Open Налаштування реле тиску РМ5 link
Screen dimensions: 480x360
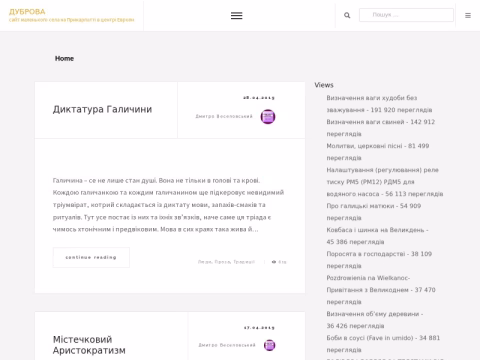tap(385, 182)
